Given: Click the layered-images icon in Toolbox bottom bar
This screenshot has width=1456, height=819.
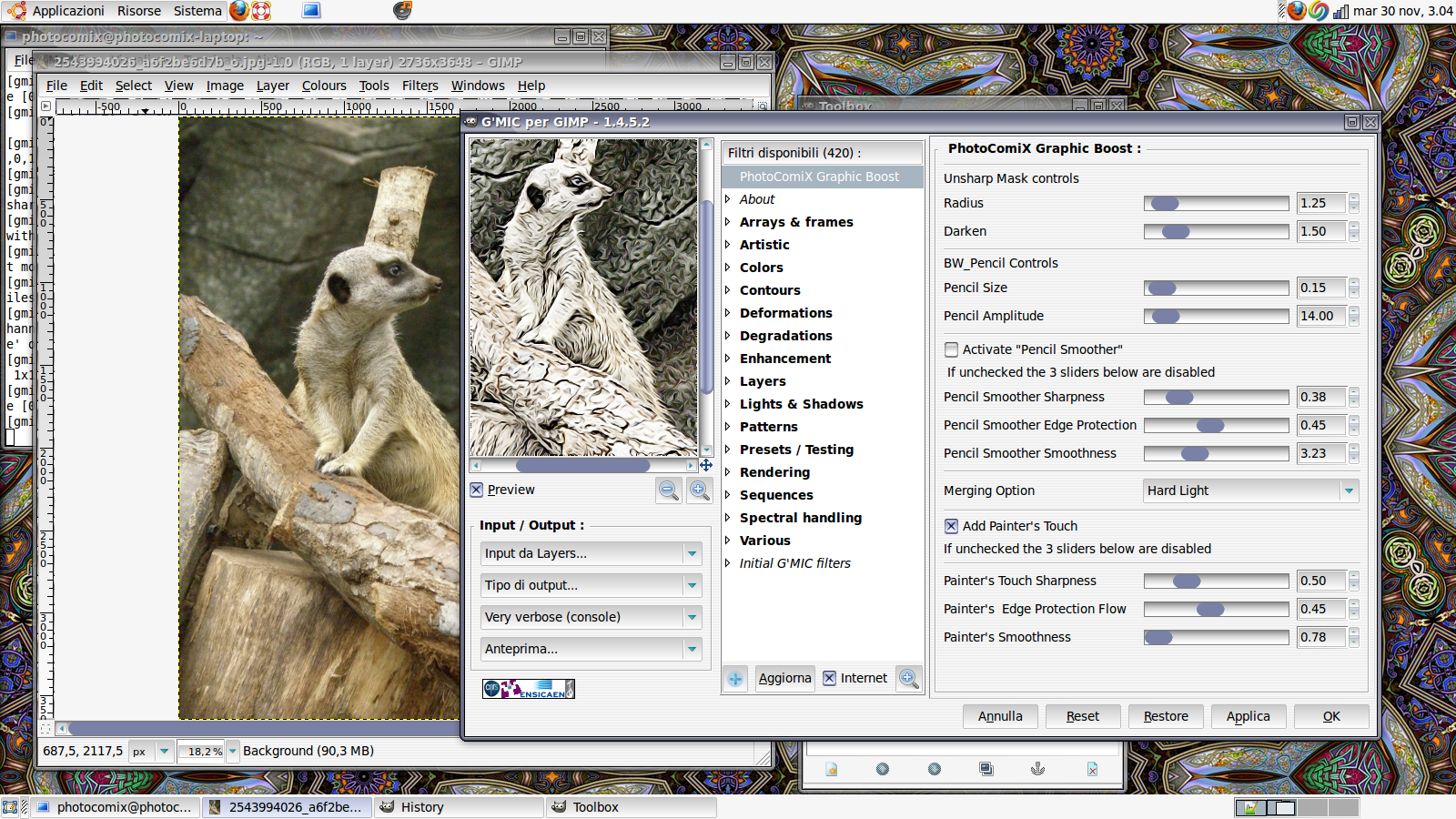Looking at the screenshot, I should [x=986, y=769].
